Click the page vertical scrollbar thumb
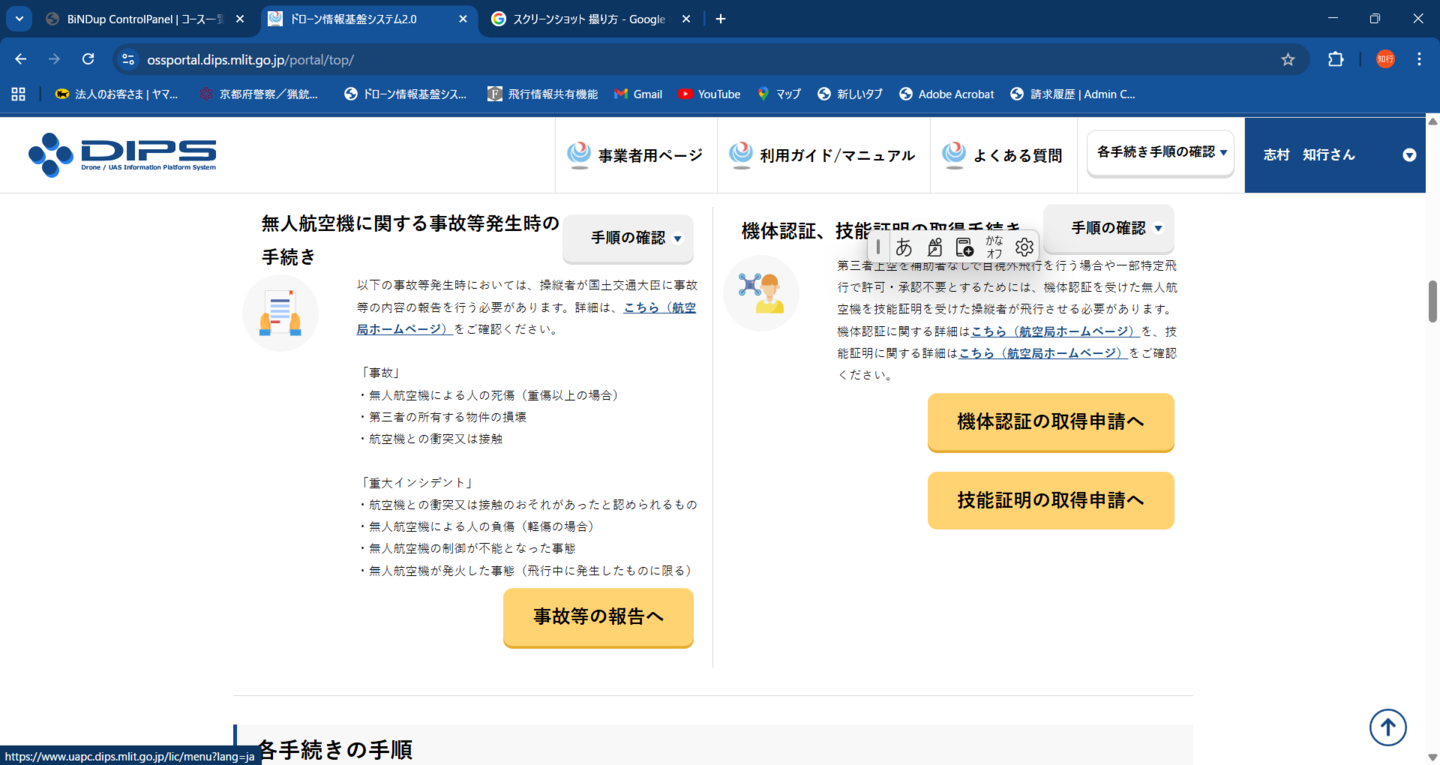 1432,300
